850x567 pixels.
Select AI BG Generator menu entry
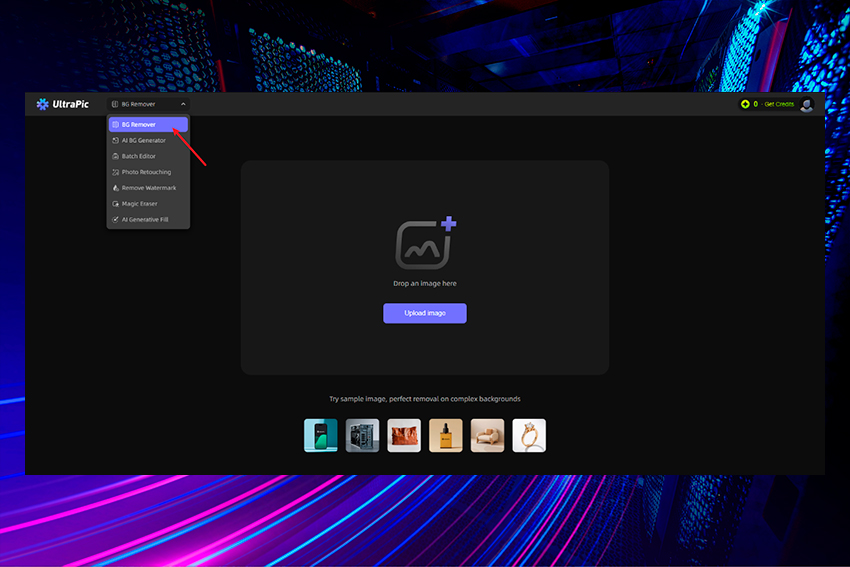pyautogui.click(x=148, y=140)
